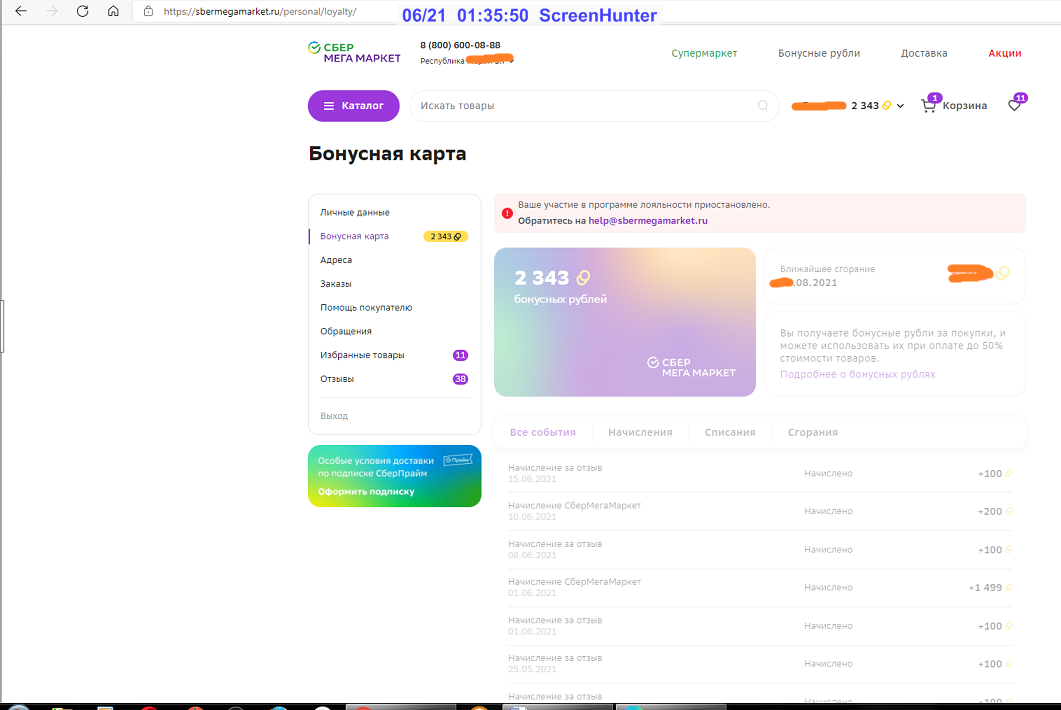The height and width of the screenshot is (710, 1061).
Task: Open the Акции header link
Action: 1005,53
